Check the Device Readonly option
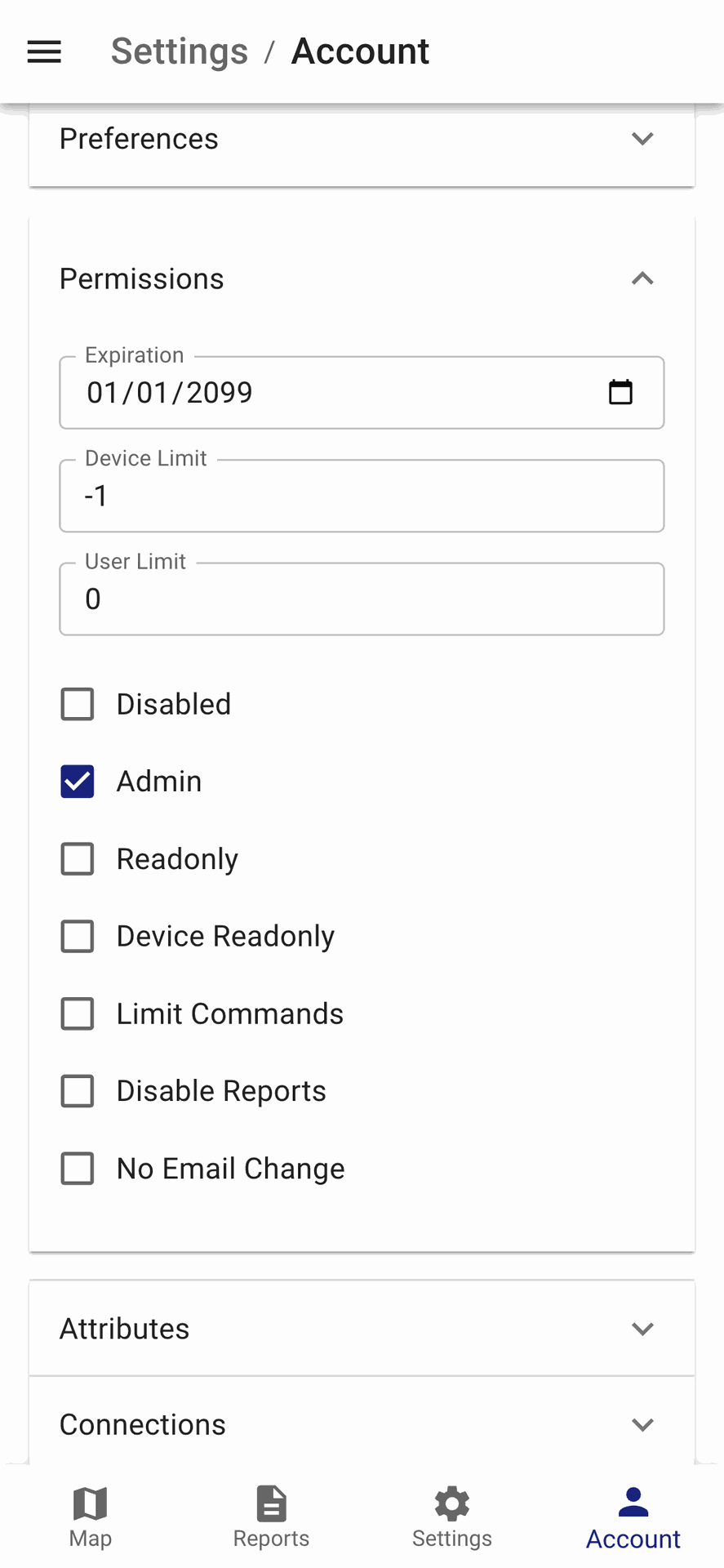 (x=78, y=936)
